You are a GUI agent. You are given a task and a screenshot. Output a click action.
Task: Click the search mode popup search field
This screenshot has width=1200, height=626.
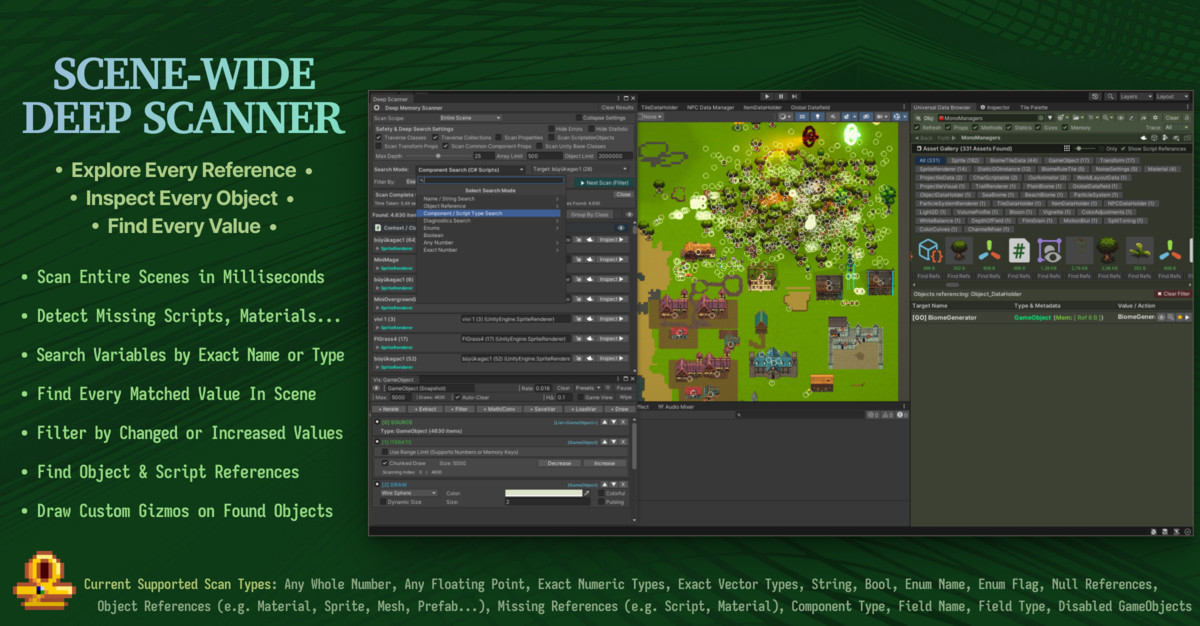[x=490, y=180]
